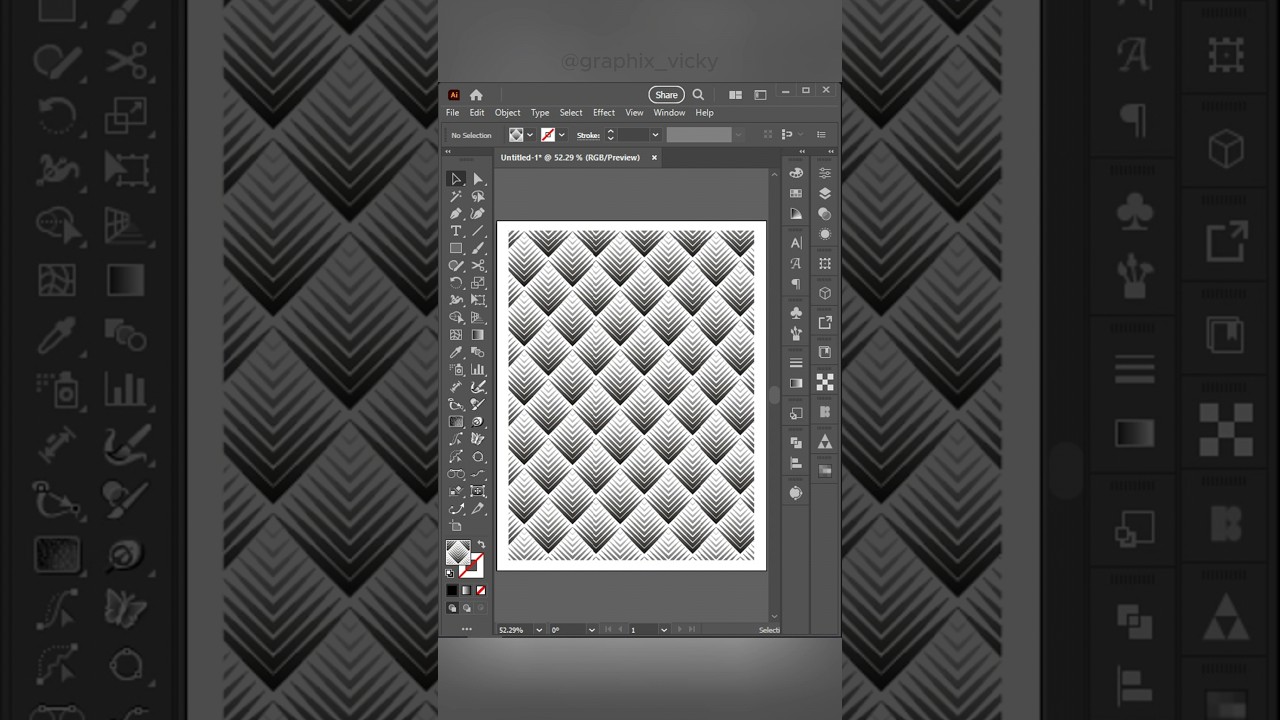Open the Pathfinder panel icon
The height and width of the screenshot is (720, 1280).
(796, 442)
